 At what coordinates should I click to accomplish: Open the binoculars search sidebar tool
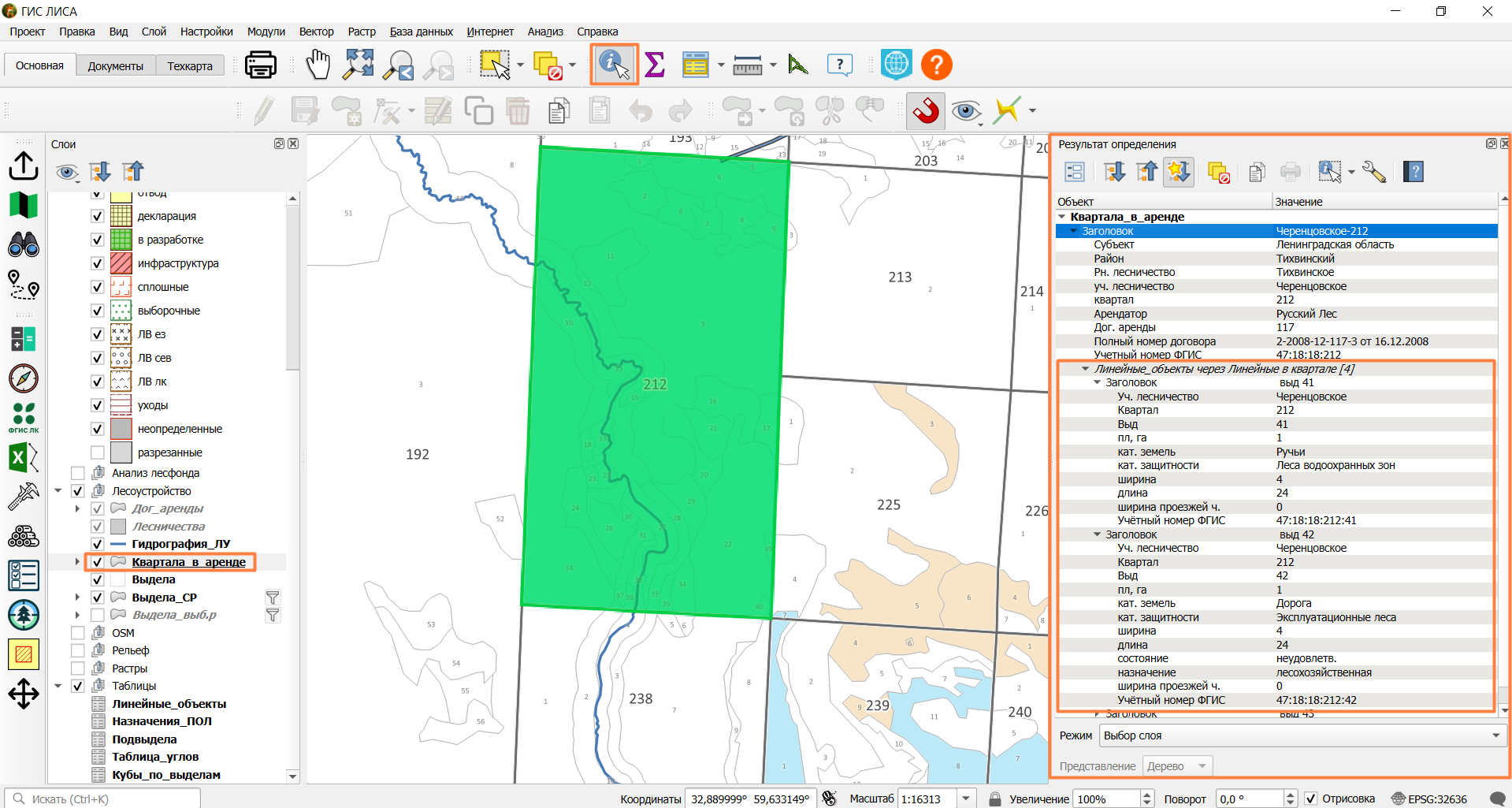(x=23, y=245)
